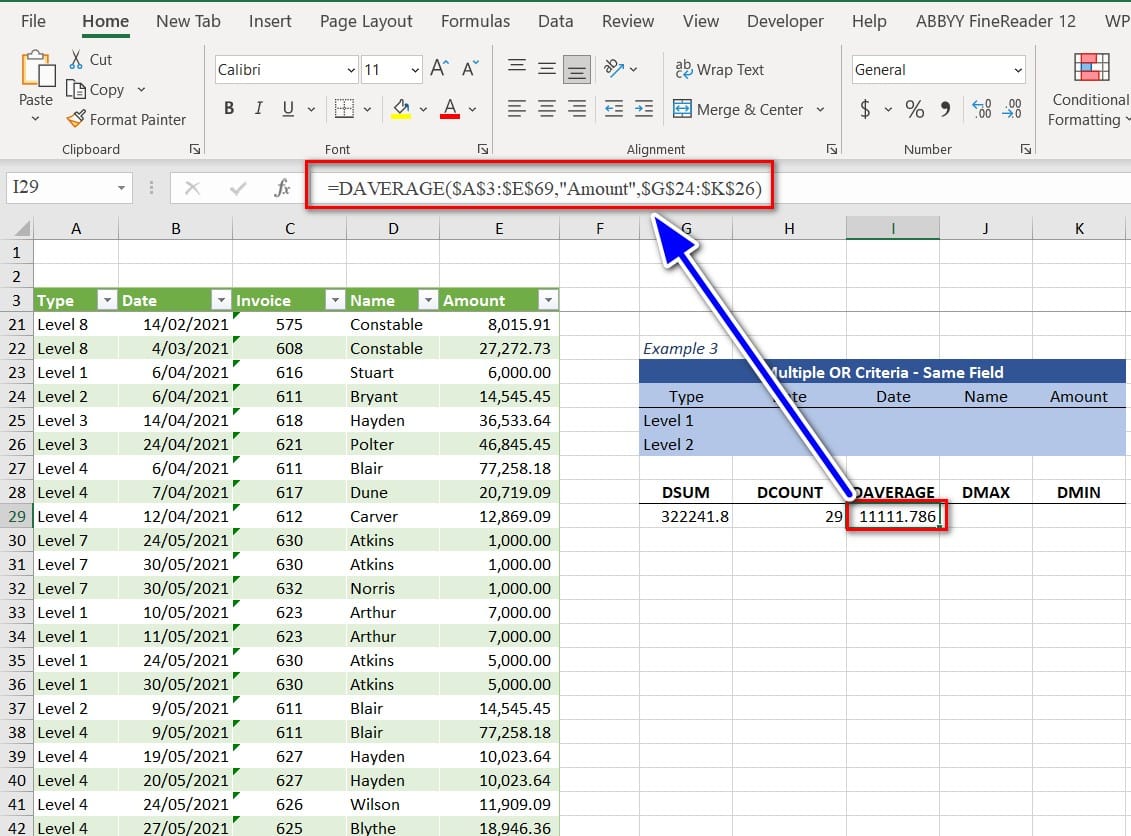The width and height of the screenshot is (1131, 836).
Task: Click the Merge & Center button
Action: pos(738,109)
